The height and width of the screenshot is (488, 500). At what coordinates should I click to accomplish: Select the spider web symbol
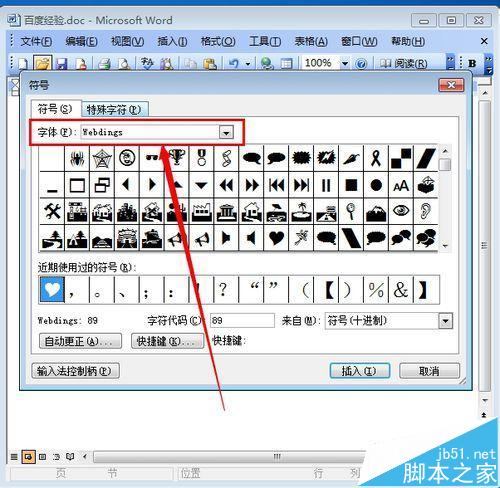[x=102, y=158]
